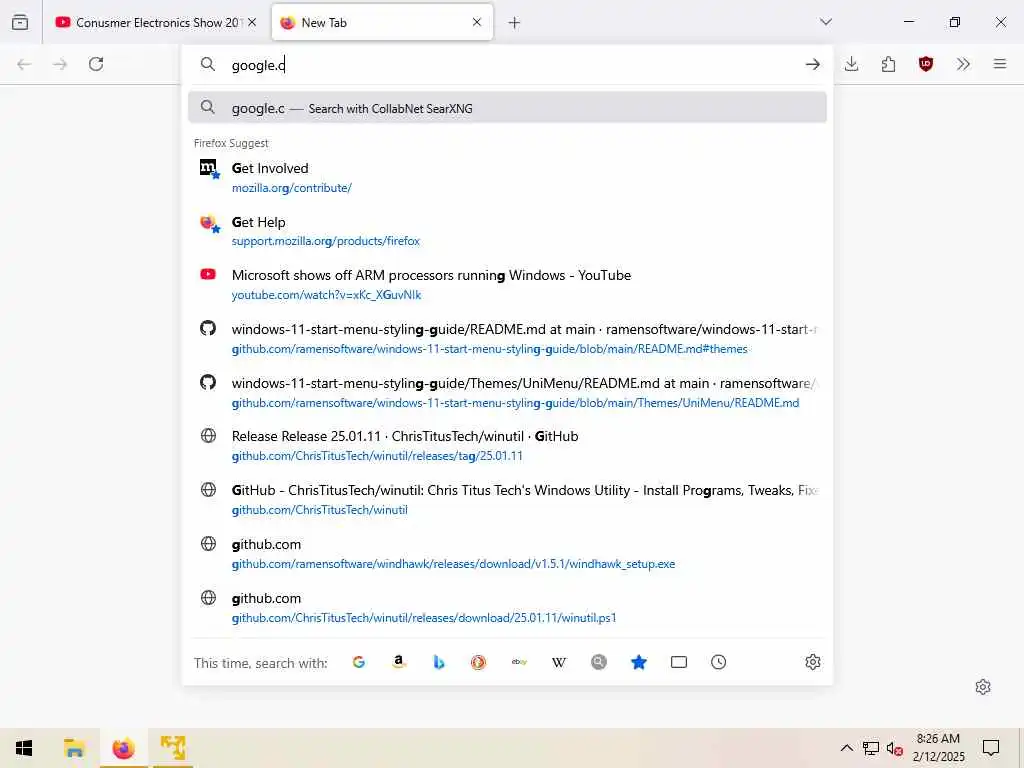Open the Firefox hamburger menu
This screenshot has height=768, width=1024.
click(1000, 64)
